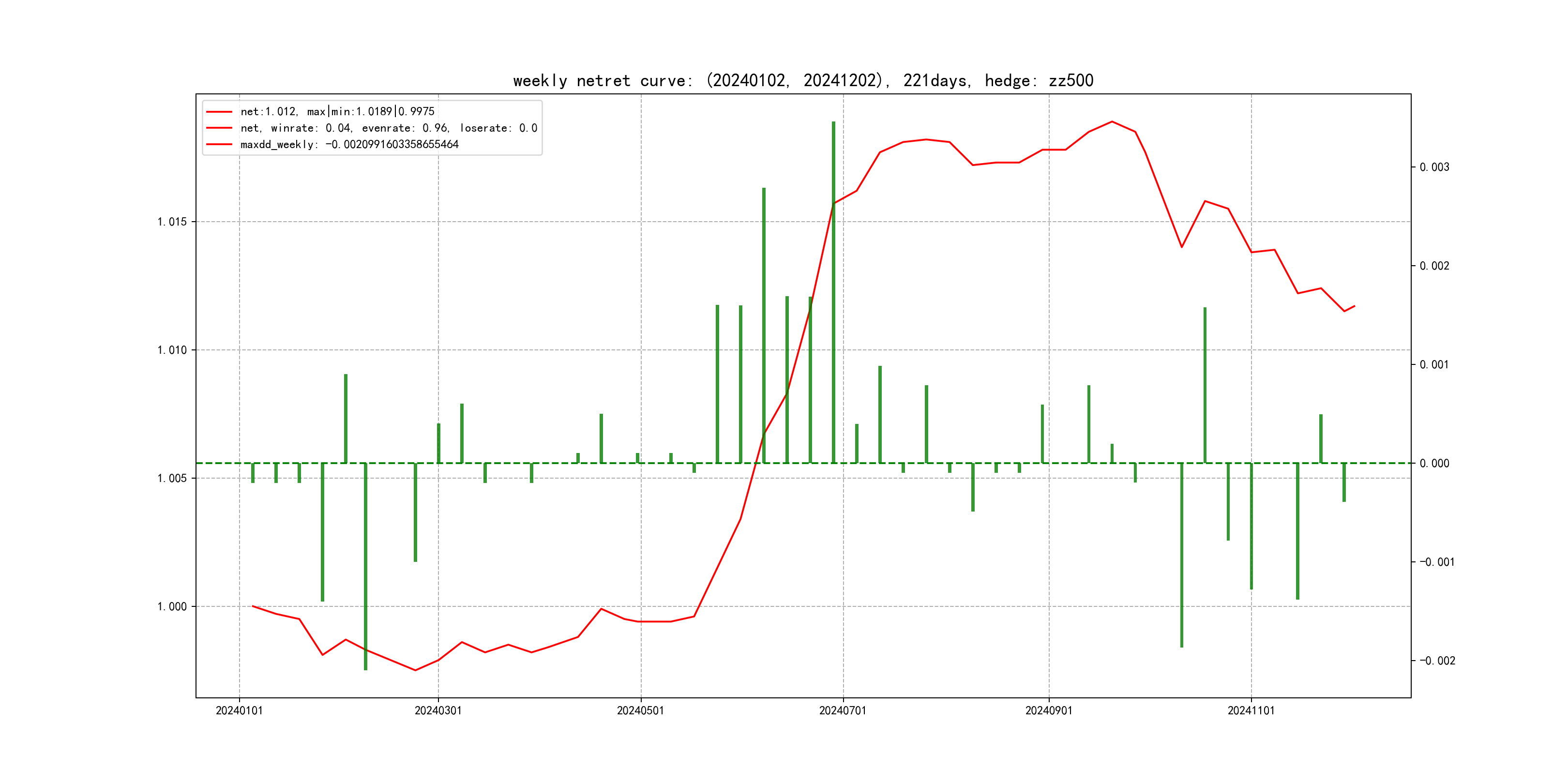Click the 20240501 x-axis label

640,711
